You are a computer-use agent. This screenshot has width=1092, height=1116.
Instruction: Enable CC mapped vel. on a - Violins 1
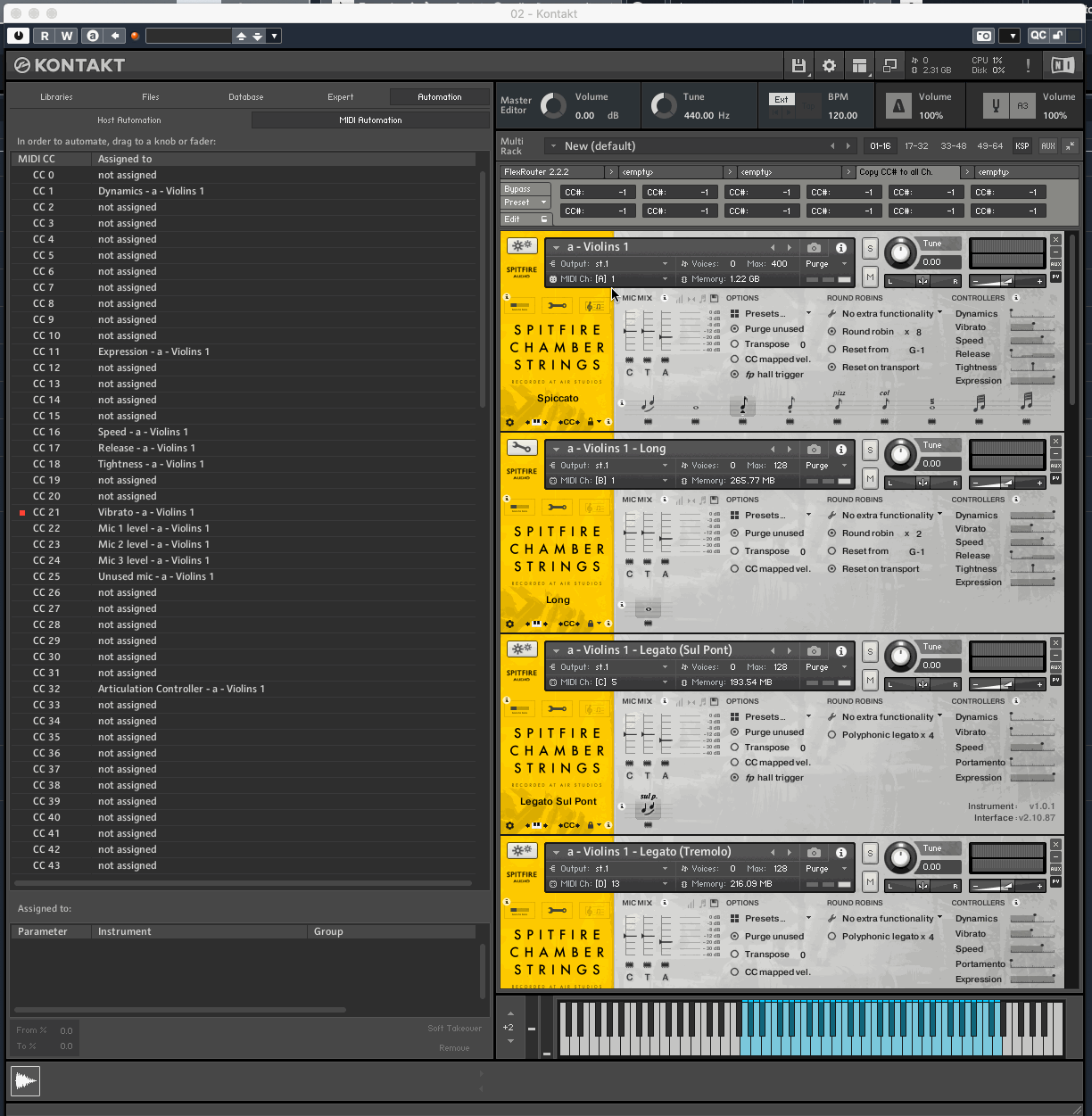tap(734, 360)
